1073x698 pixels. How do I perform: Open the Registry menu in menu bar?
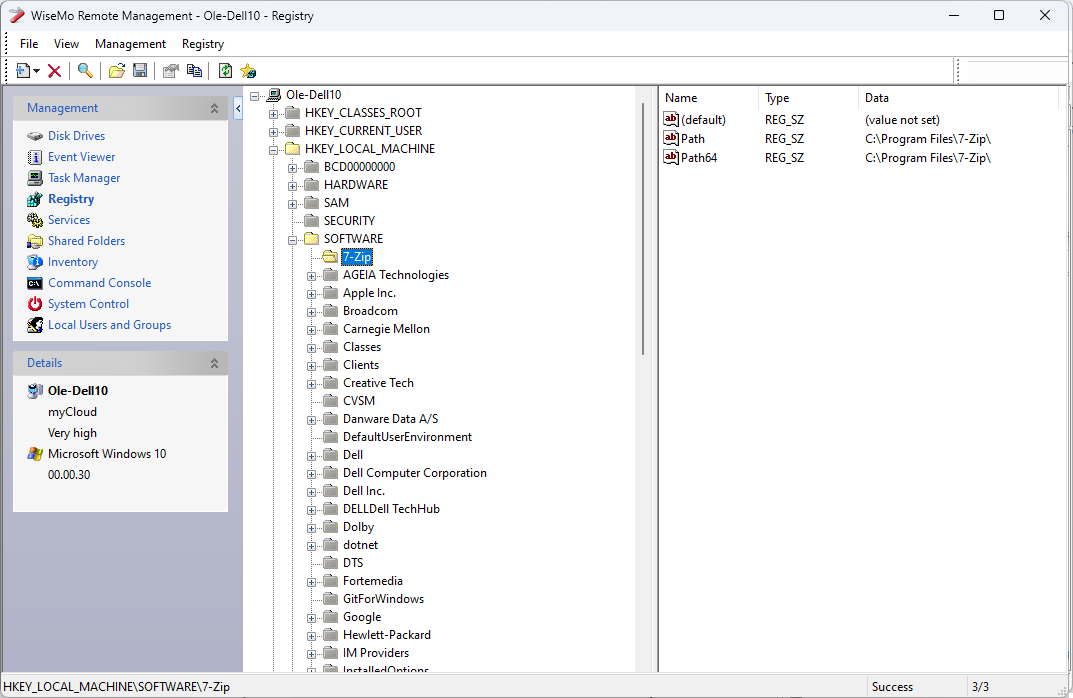[203, 43]
